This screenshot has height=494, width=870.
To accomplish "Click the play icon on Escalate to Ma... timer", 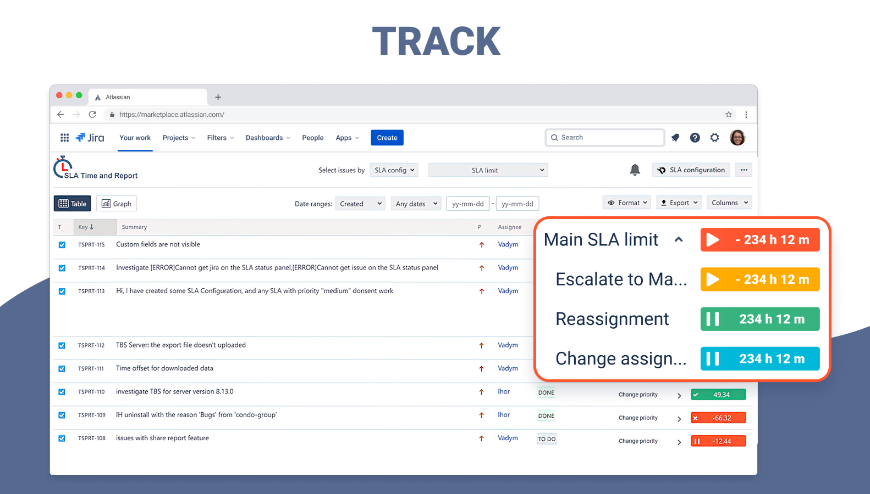I will tap(713, 279).
